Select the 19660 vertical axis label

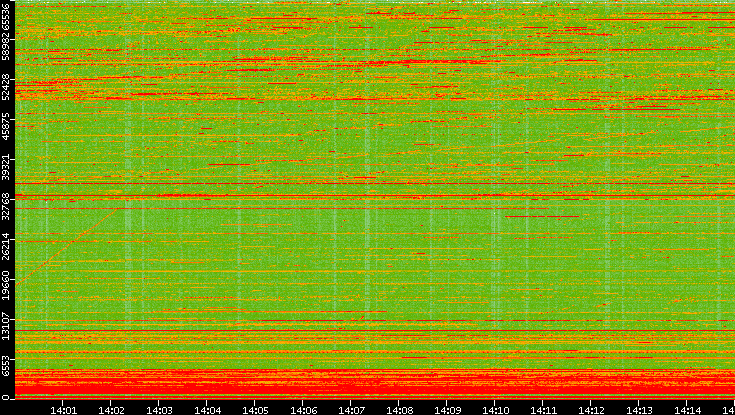(5, 284)
